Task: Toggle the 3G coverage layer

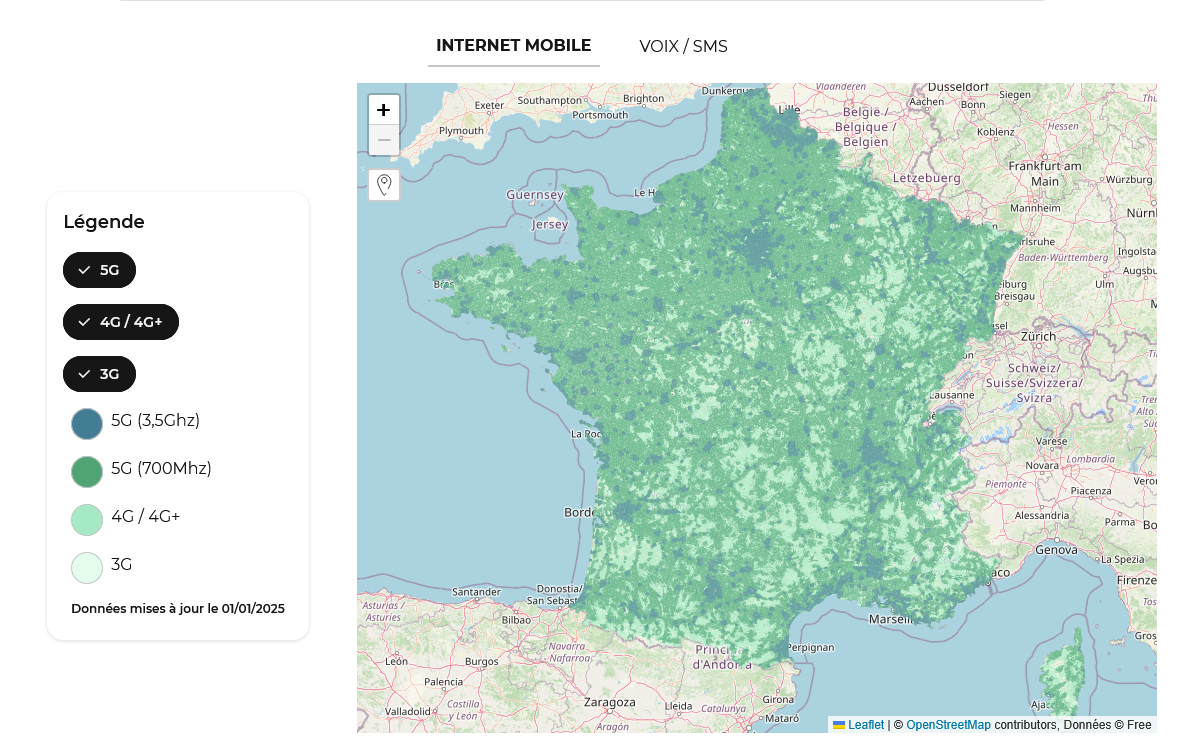Action: (x=100, y=374)
